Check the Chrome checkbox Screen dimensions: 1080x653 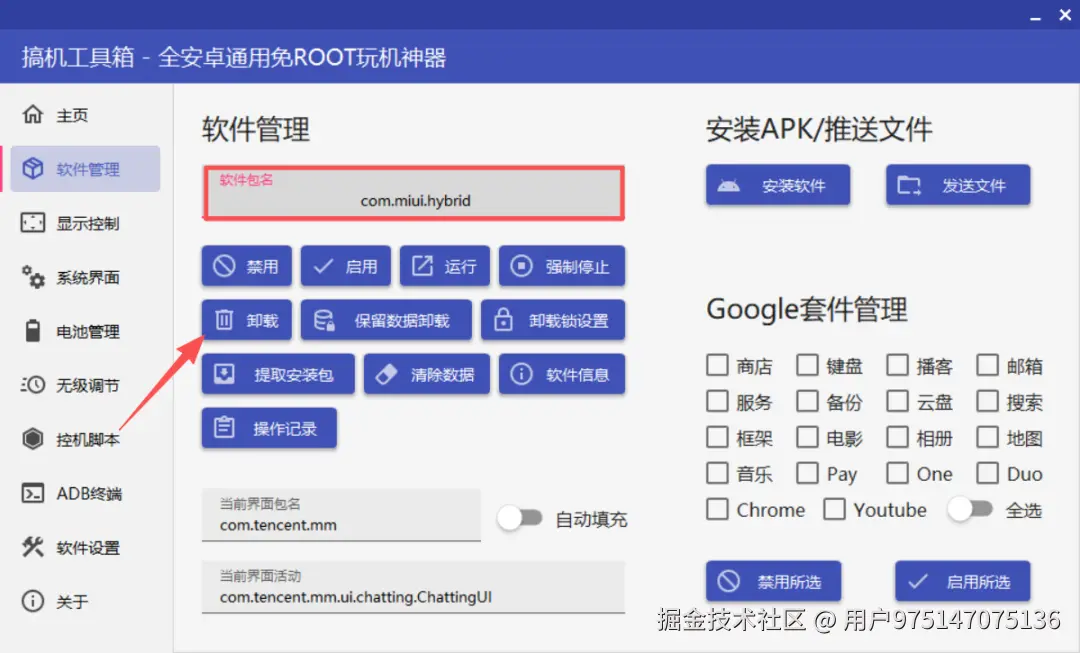(x=717, y=509)
